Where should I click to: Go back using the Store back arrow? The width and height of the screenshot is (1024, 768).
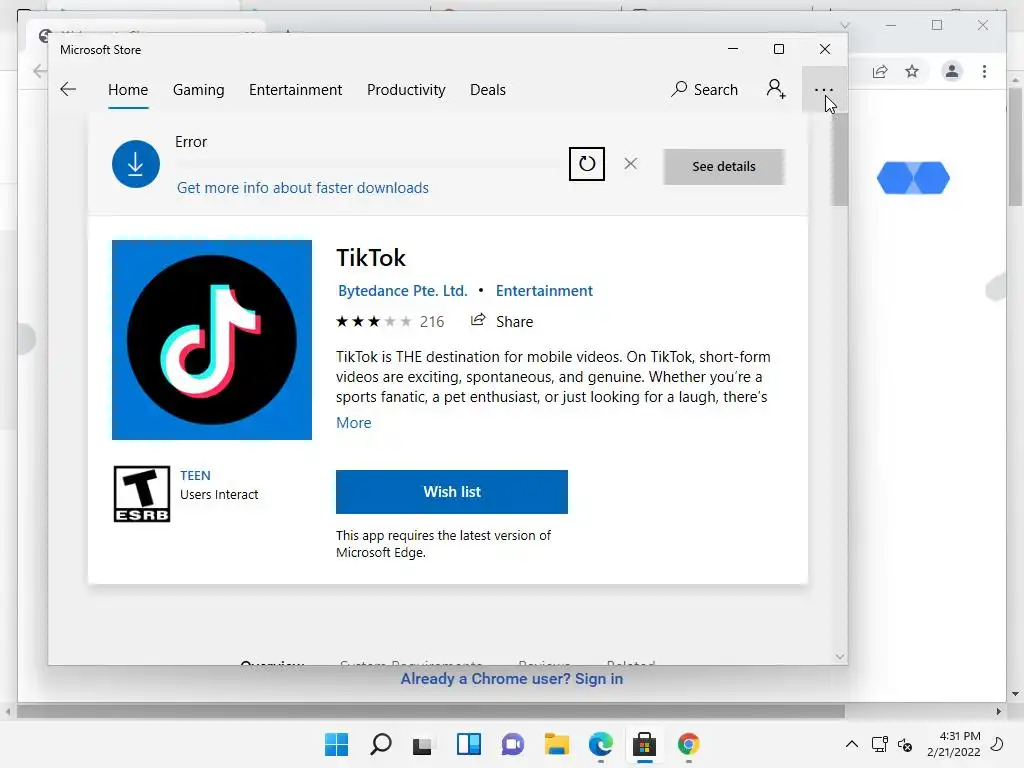click(68, 89)
